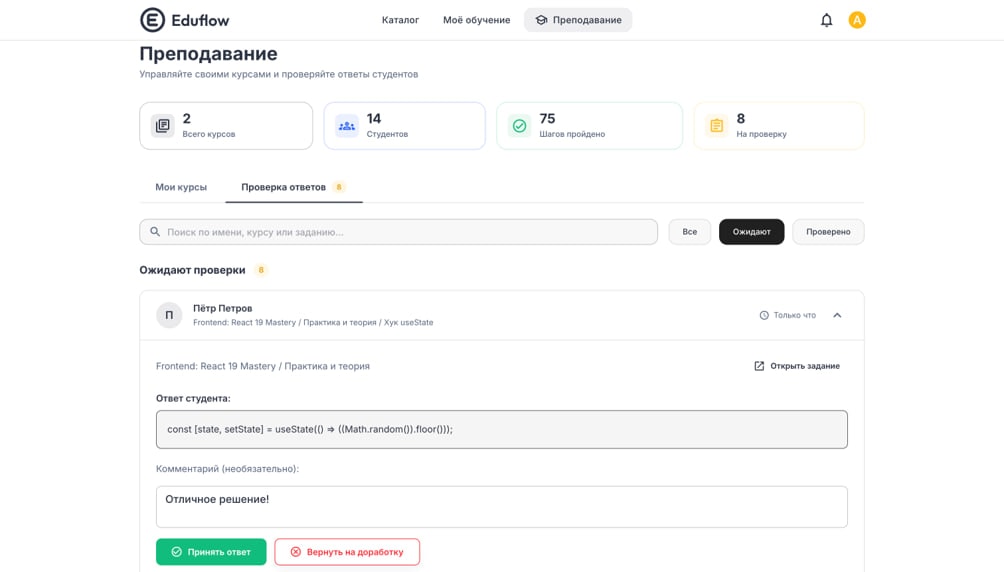Click Принять ответ button

click(211, 552)
